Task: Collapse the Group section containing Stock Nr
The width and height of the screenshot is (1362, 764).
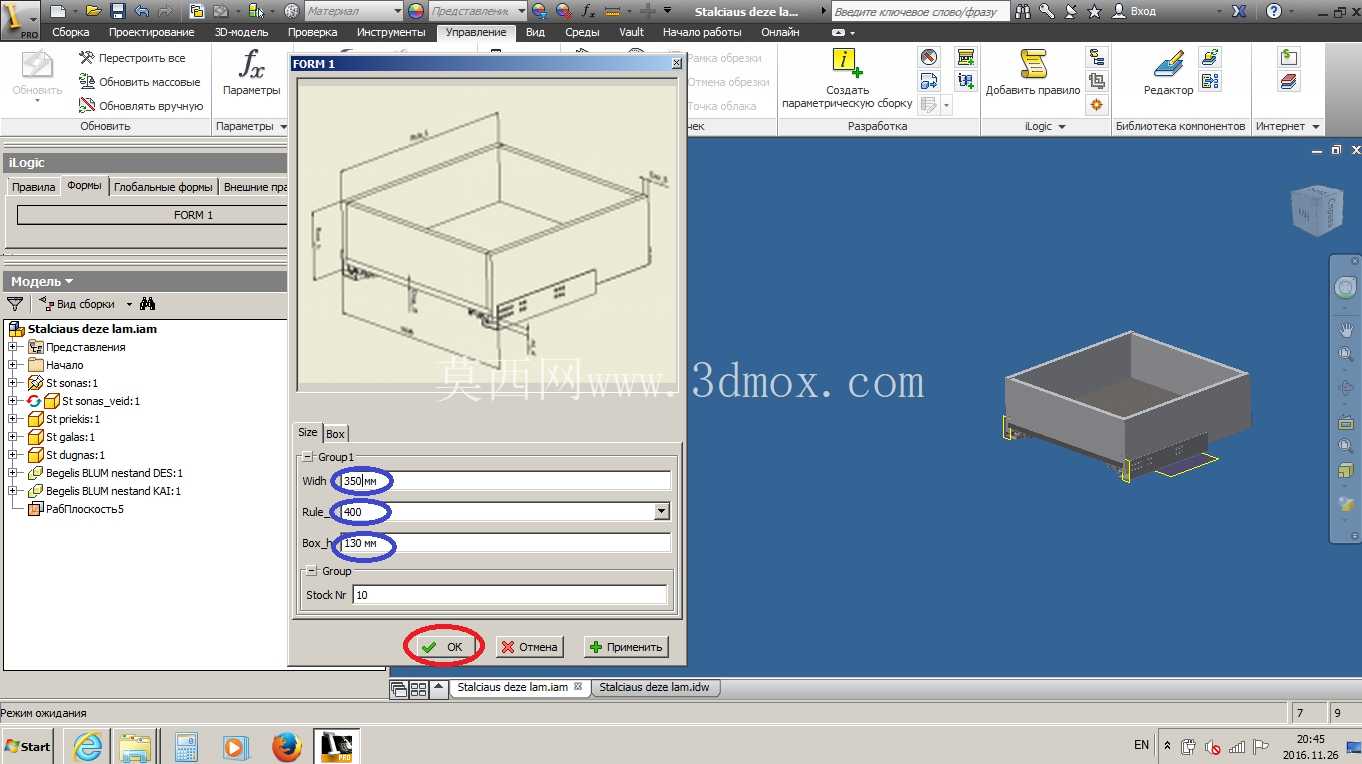Action: coord(311,571)
